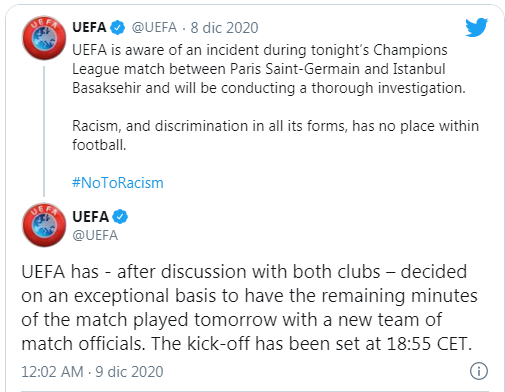
Task: Click the 'thorough investigation' line
Action: (x=269, y=88)
